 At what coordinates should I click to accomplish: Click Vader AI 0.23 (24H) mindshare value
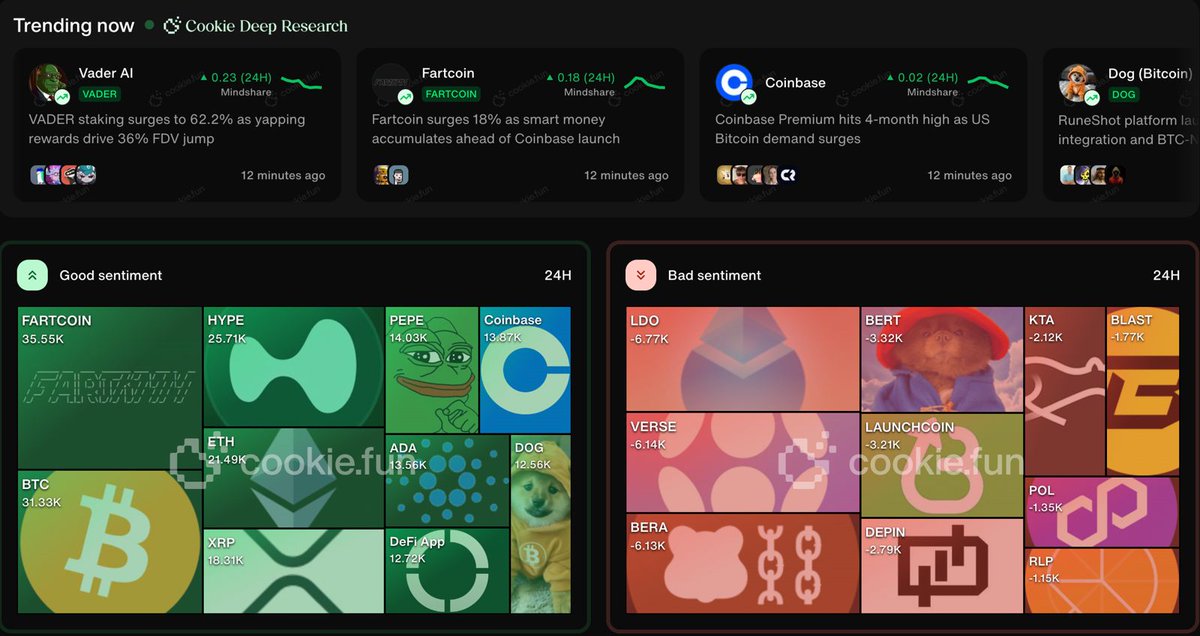click(x=236, y=77)
